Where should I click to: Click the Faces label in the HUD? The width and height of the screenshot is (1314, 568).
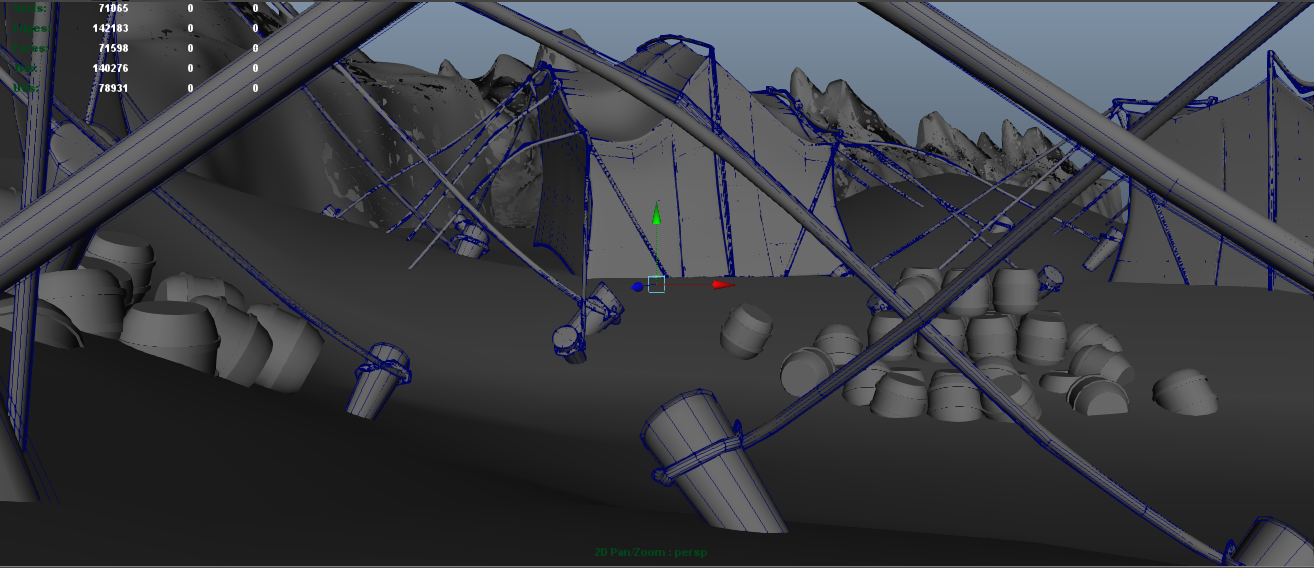pyautogui.click(x=29, y=48)
